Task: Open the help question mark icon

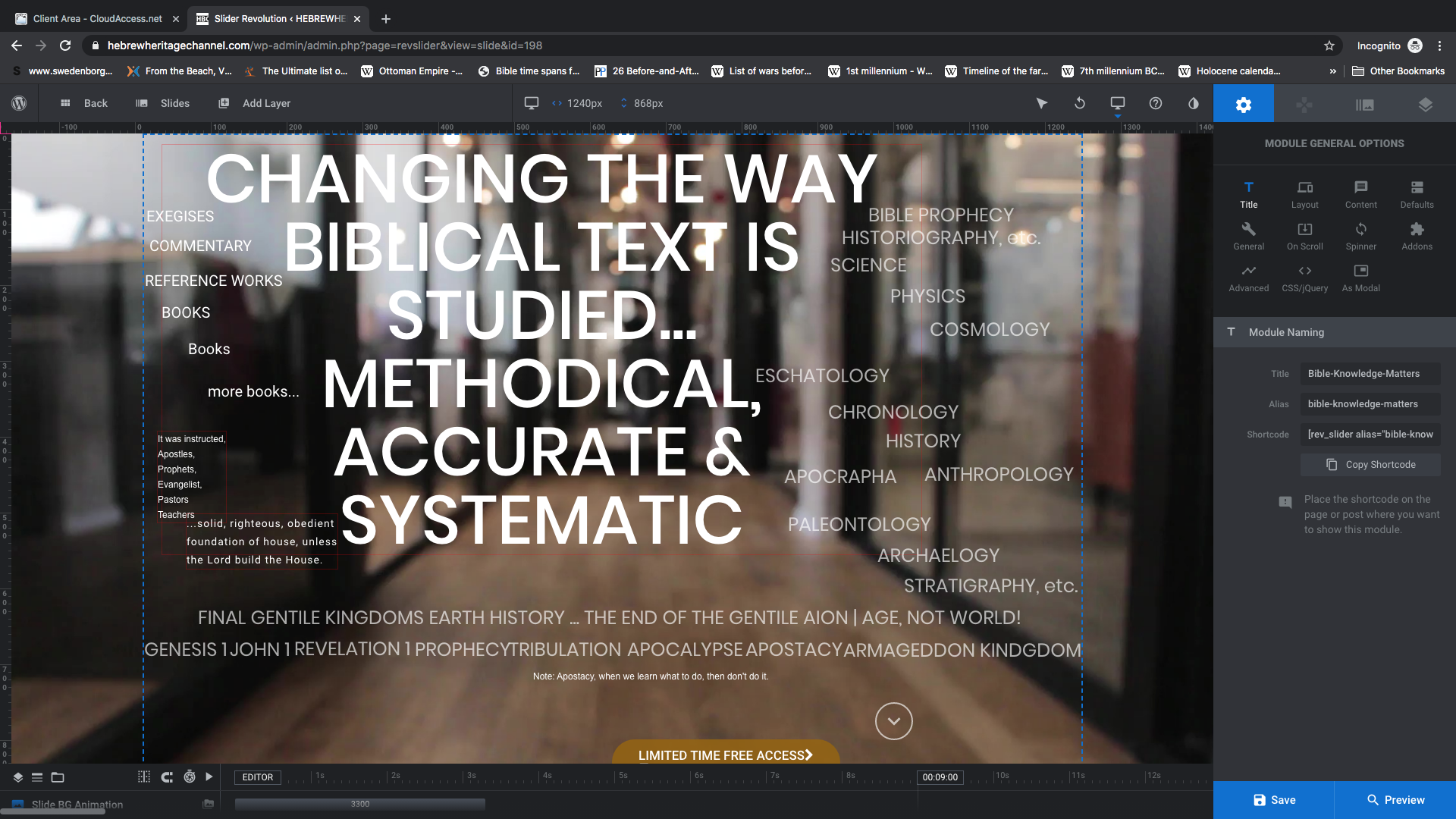Action: [1155, 104]
